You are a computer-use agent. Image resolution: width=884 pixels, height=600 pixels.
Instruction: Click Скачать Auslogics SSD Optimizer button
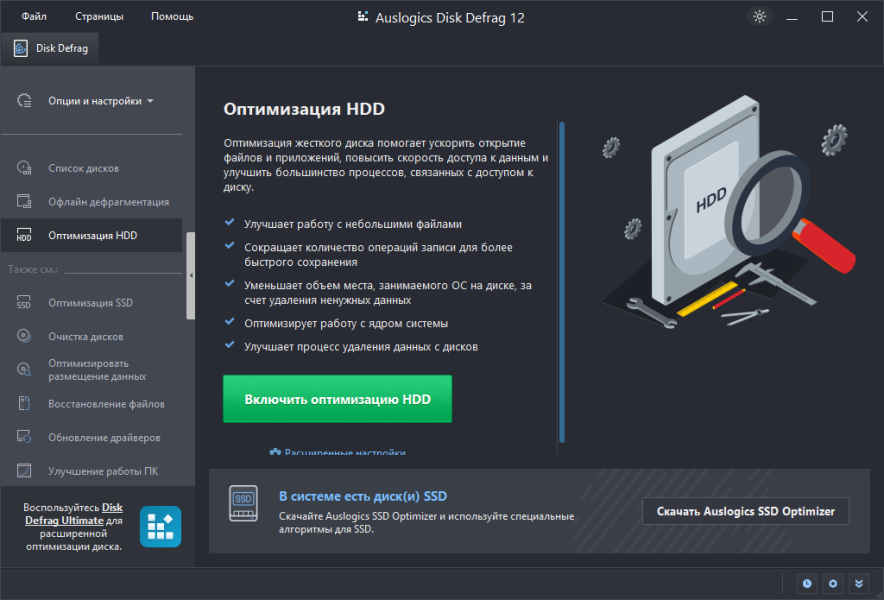click(x=745, y=511)
